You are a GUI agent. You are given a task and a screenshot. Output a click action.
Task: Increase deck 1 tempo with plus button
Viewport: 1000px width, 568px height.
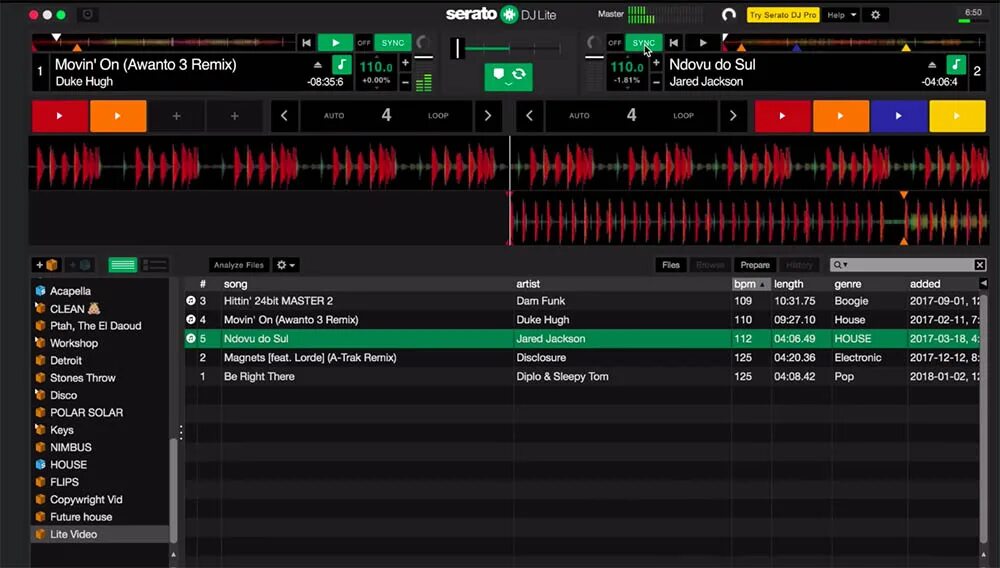coord(405,62)
